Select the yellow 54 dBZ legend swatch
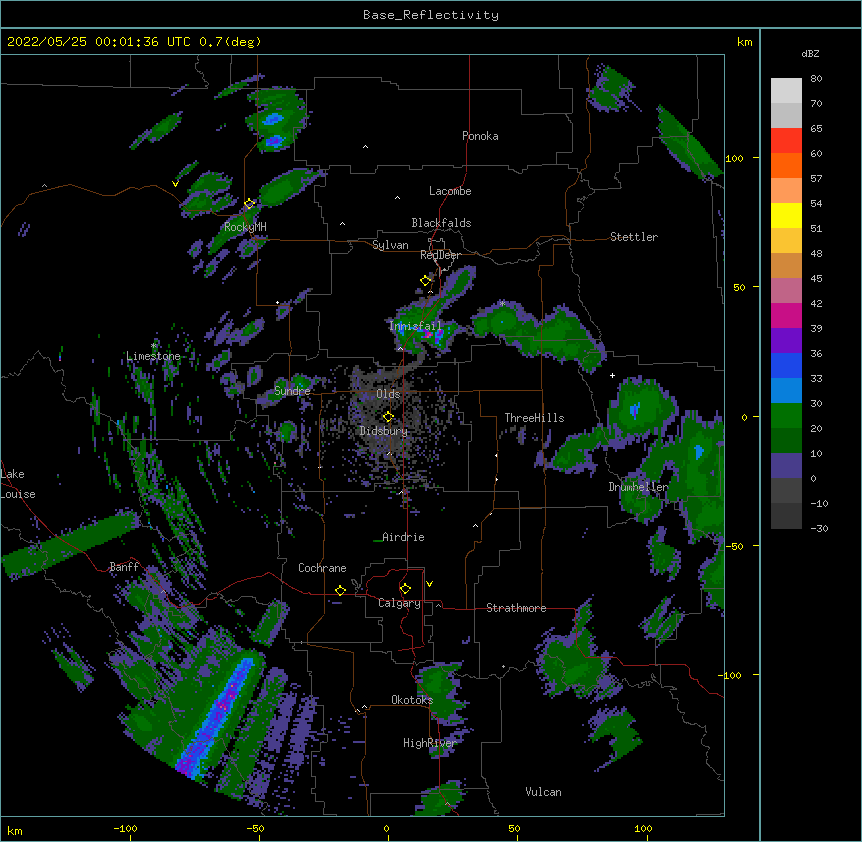This screenshot has width=862, height=842. [x=786, y=215]
